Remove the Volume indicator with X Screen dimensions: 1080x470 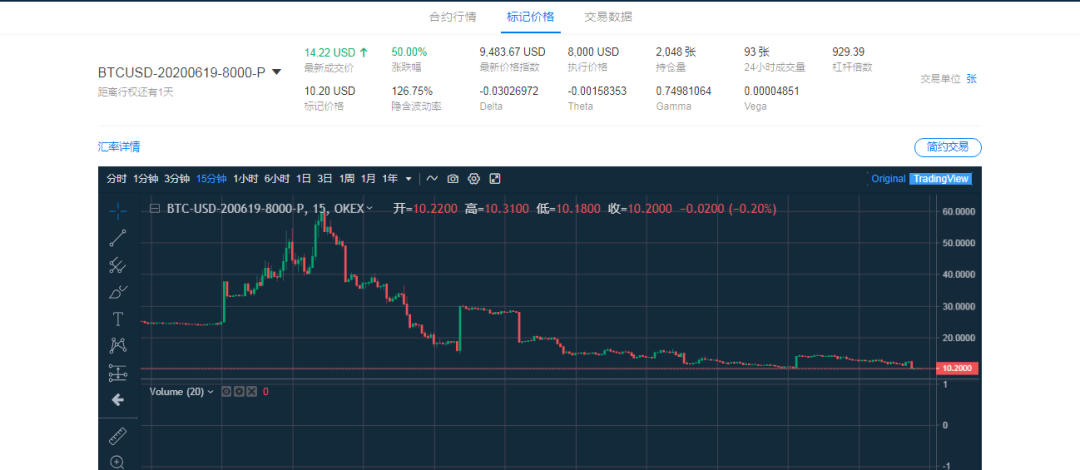pos(251,391)
